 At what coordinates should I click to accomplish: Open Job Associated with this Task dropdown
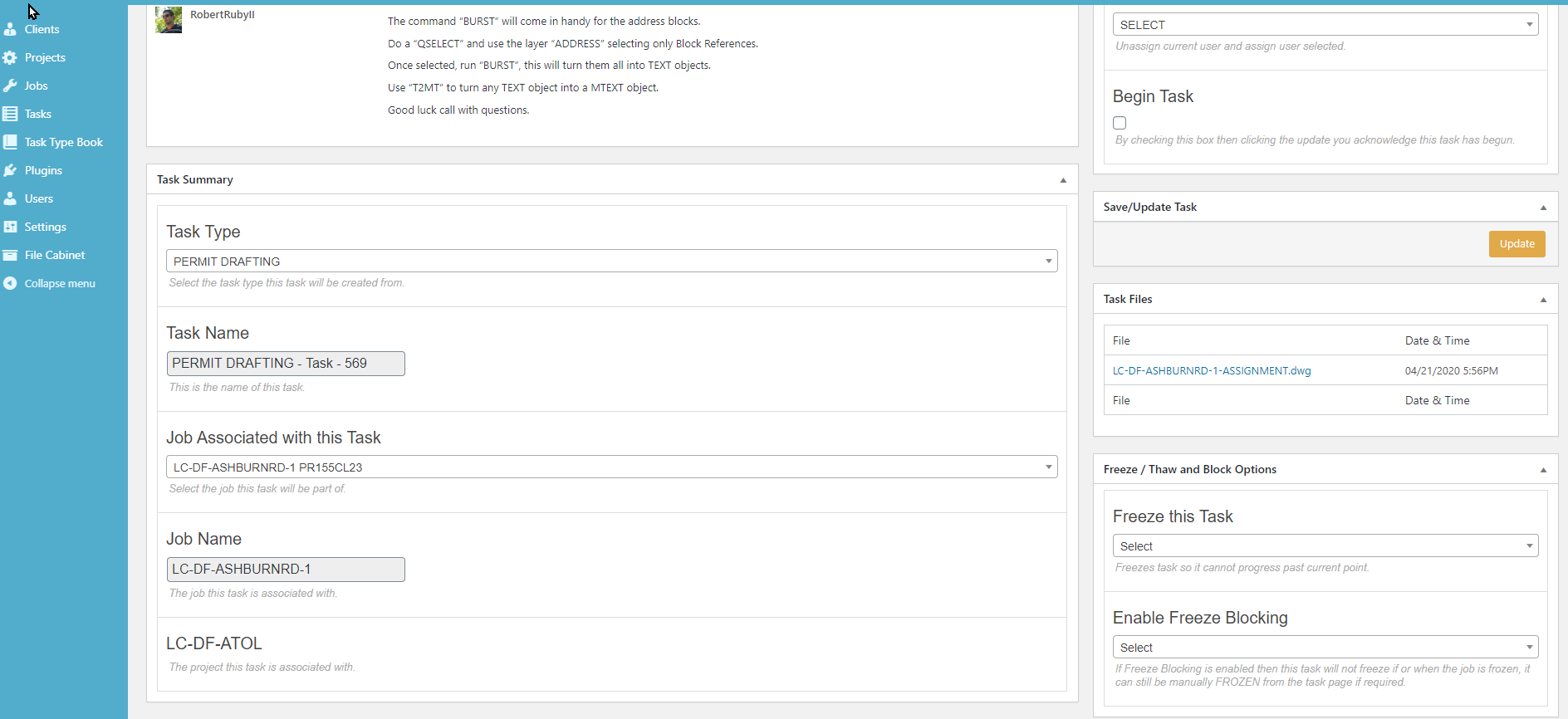(611, 467)
